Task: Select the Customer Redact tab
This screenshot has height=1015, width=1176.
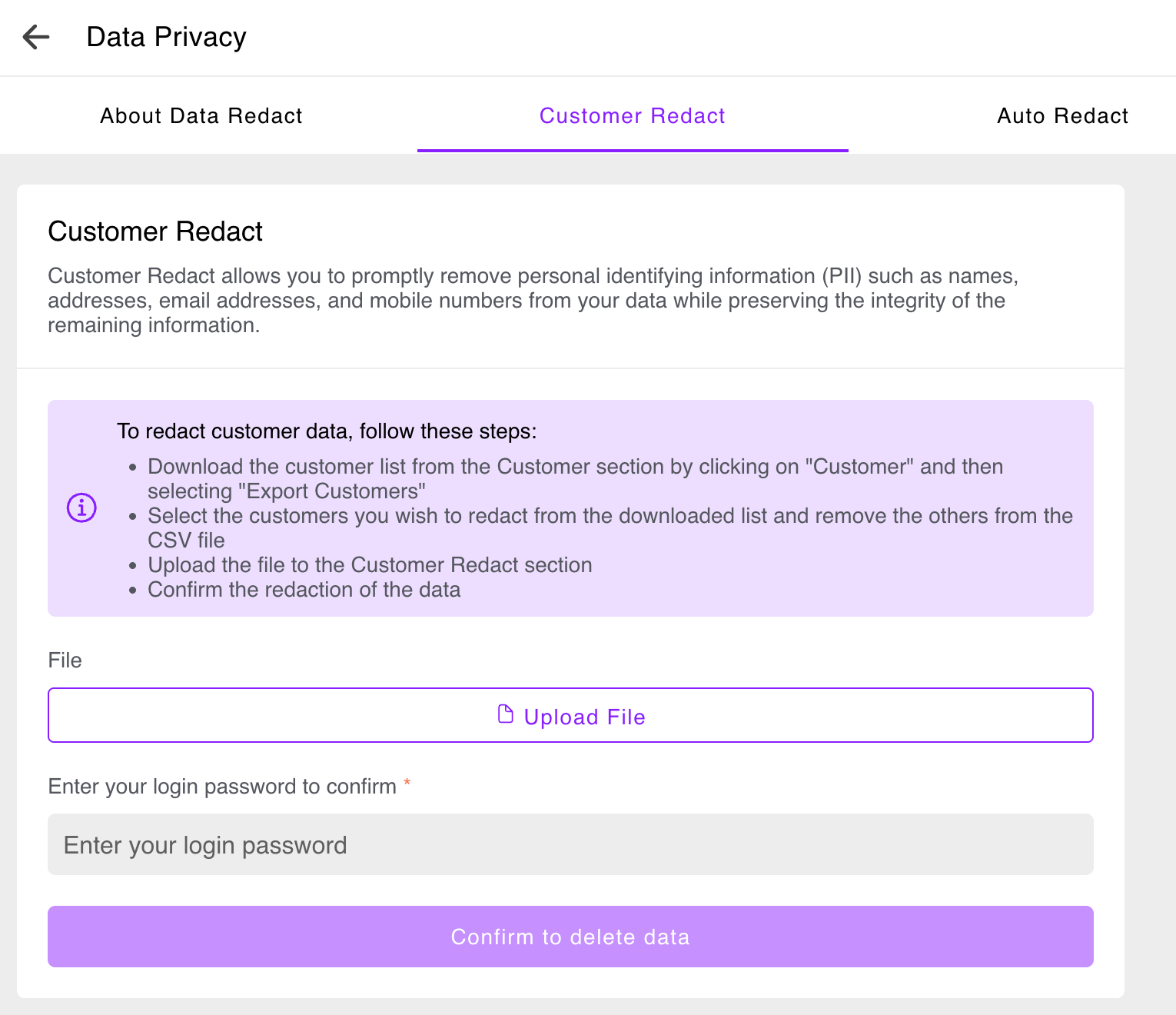Action: pyautogui.click(x=633, y=115)
